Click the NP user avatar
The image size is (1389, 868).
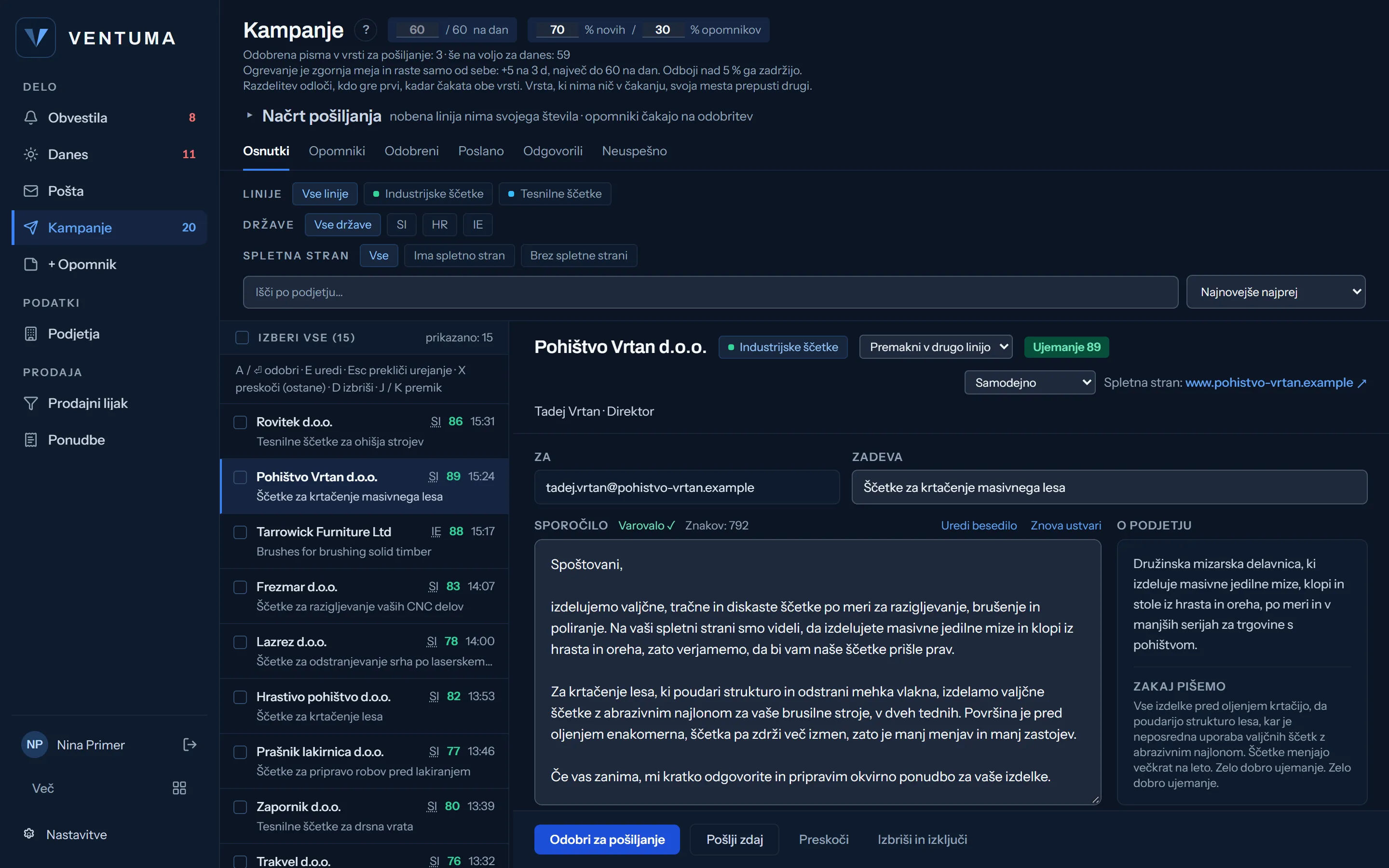[34, 745]
